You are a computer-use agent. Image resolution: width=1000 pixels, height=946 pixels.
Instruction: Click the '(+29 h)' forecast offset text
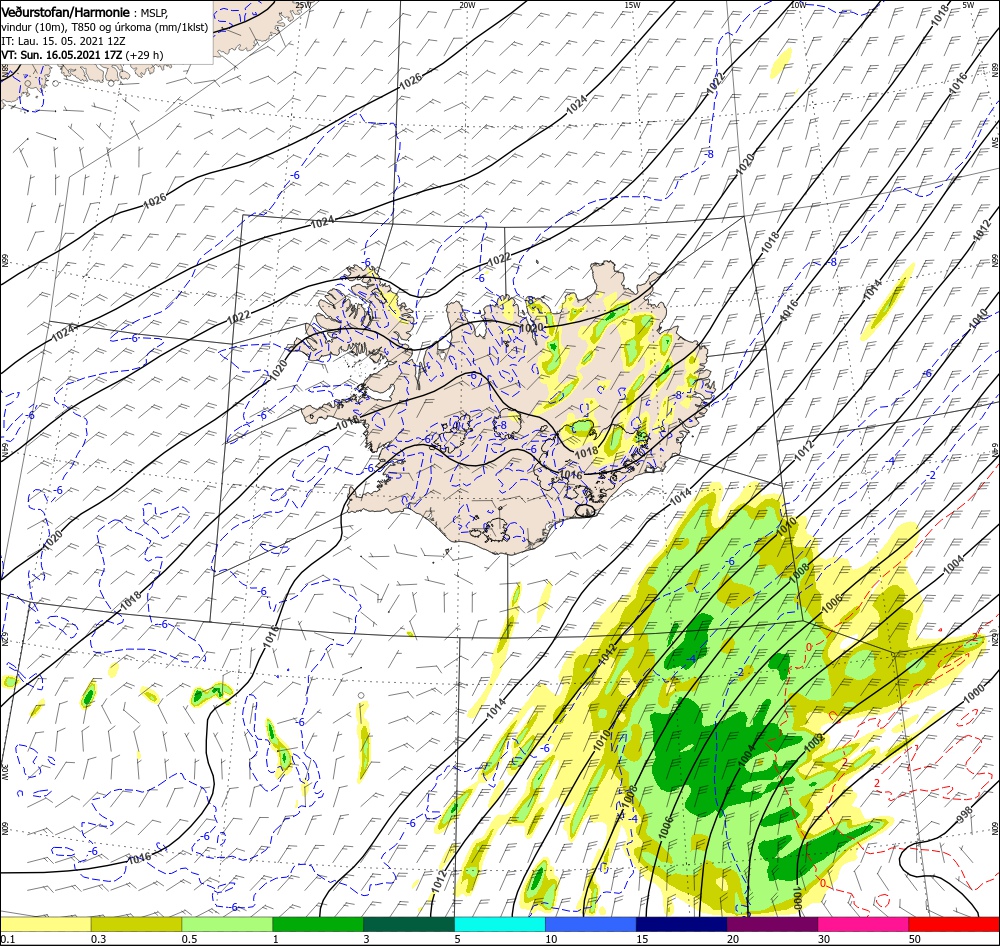pos(144,55)
